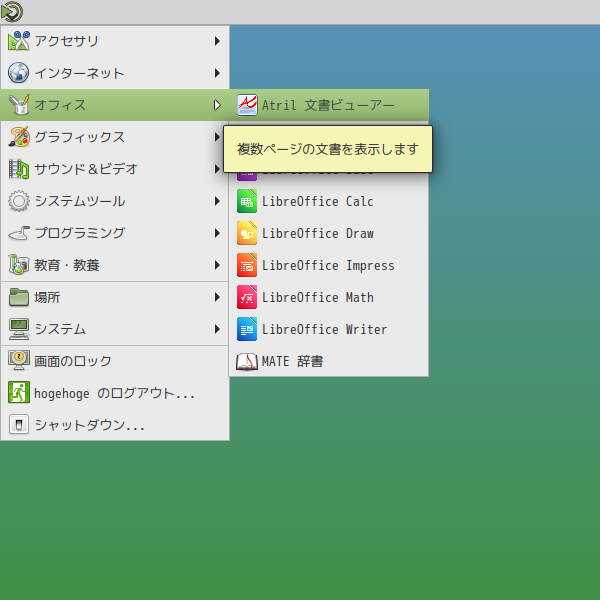Click the LibreOffice Draw icon
600x600 pixels.
point(247,233)
